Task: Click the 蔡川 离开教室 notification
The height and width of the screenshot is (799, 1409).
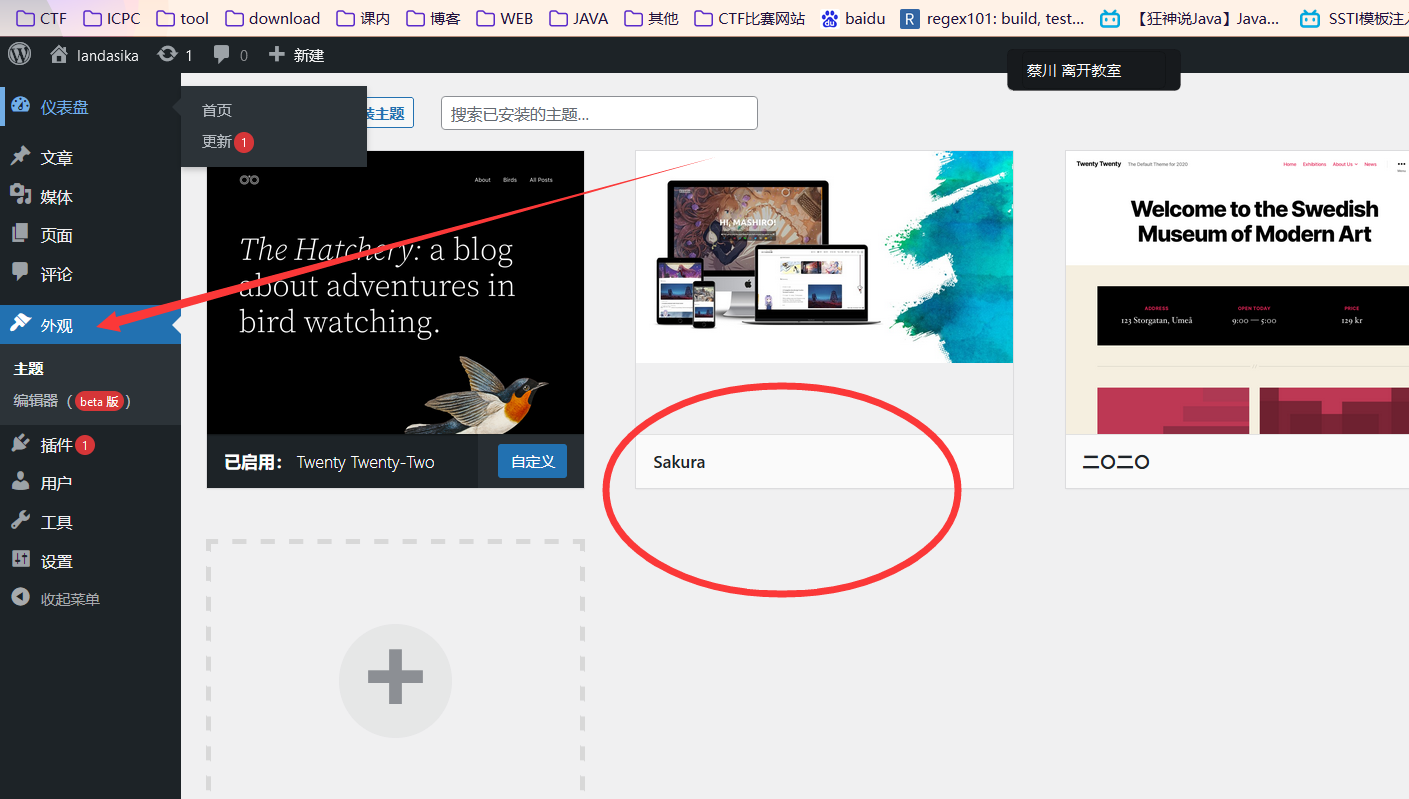Action: [x=1094, y=70]
